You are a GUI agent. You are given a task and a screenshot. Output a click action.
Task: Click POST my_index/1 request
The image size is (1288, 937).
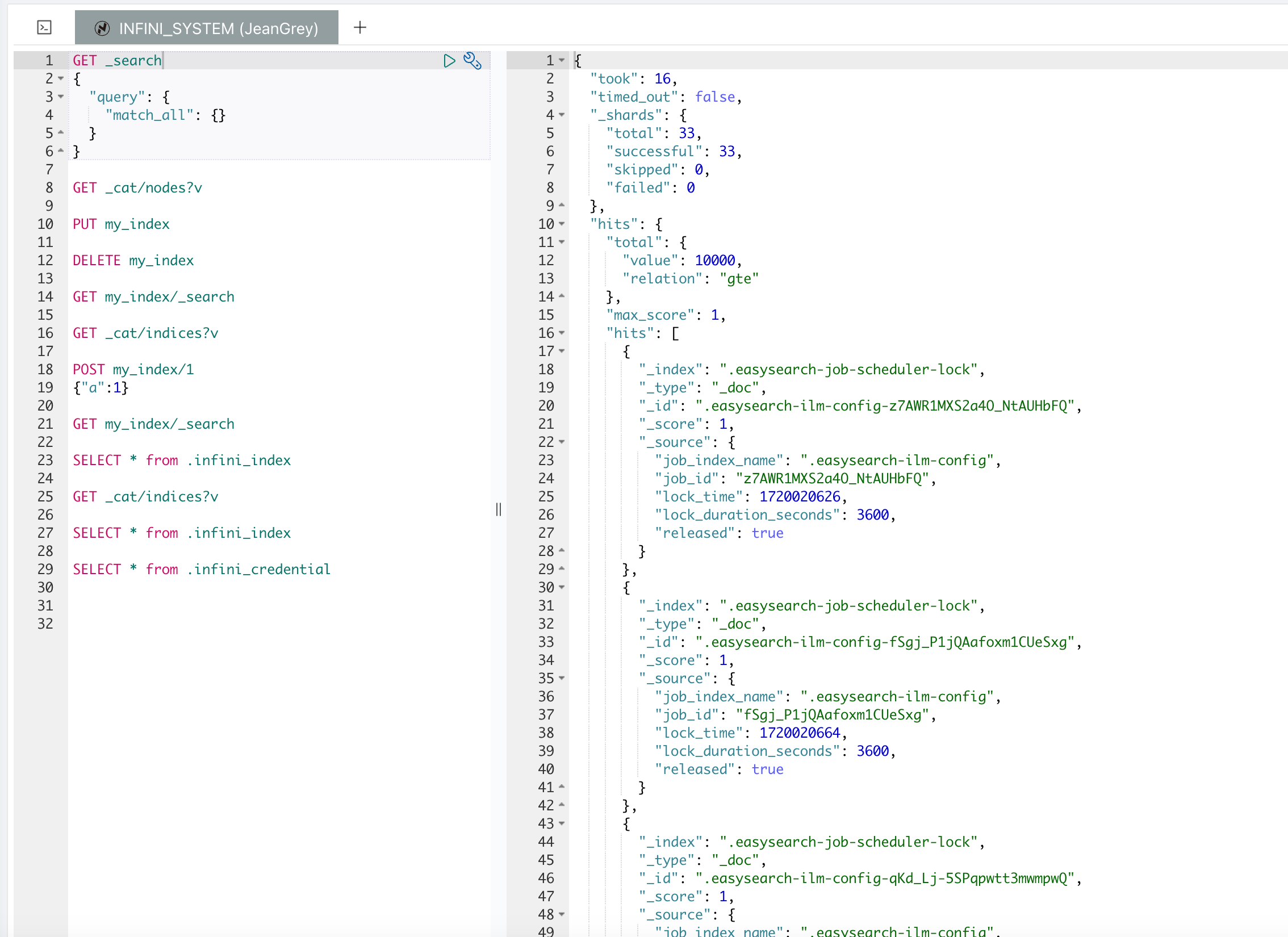(133, 370)
